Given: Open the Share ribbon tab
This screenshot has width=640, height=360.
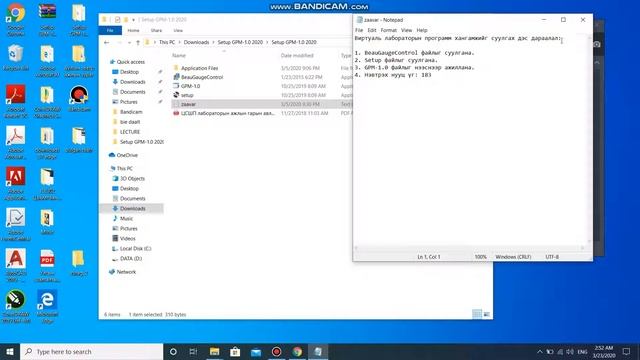Looking at the screenshot, I should 156,30.
